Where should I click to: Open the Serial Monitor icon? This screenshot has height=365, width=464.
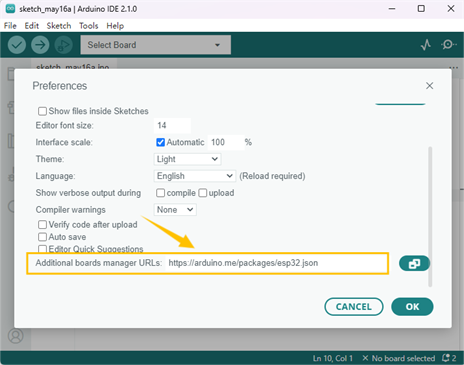448,44
